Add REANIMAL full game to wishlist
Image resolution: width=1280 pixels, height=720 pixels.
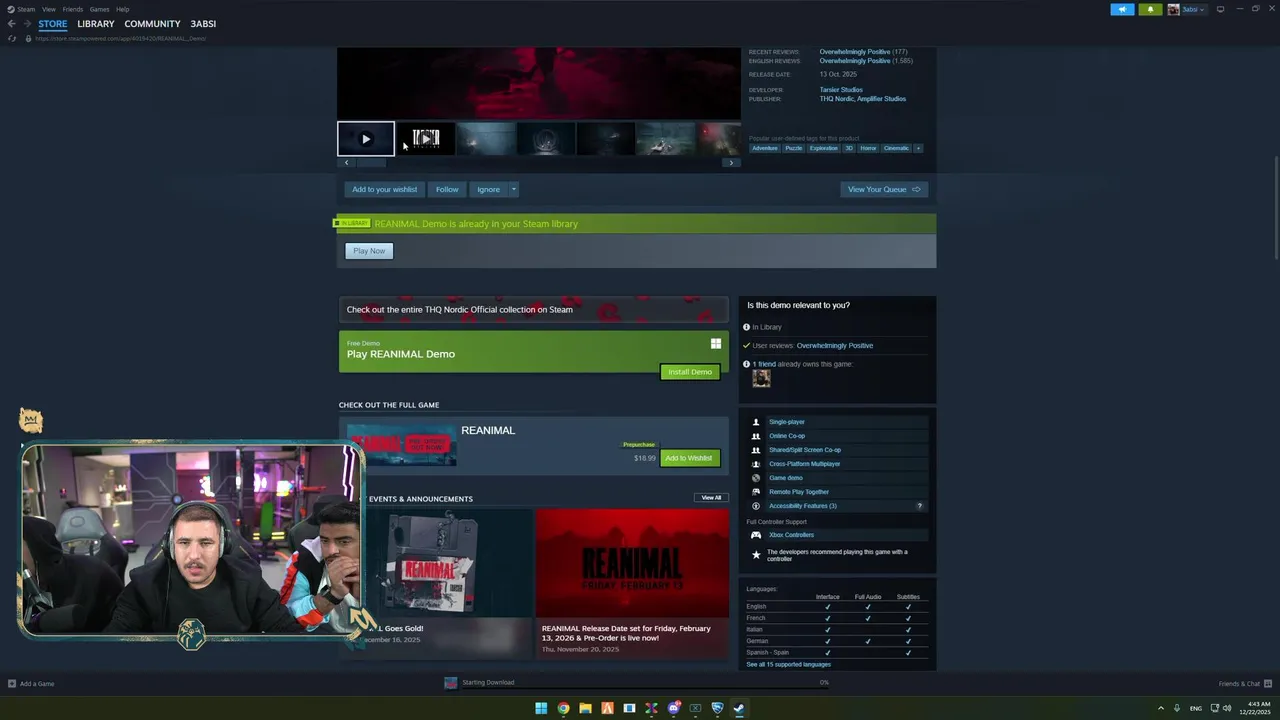coord(689,458)
